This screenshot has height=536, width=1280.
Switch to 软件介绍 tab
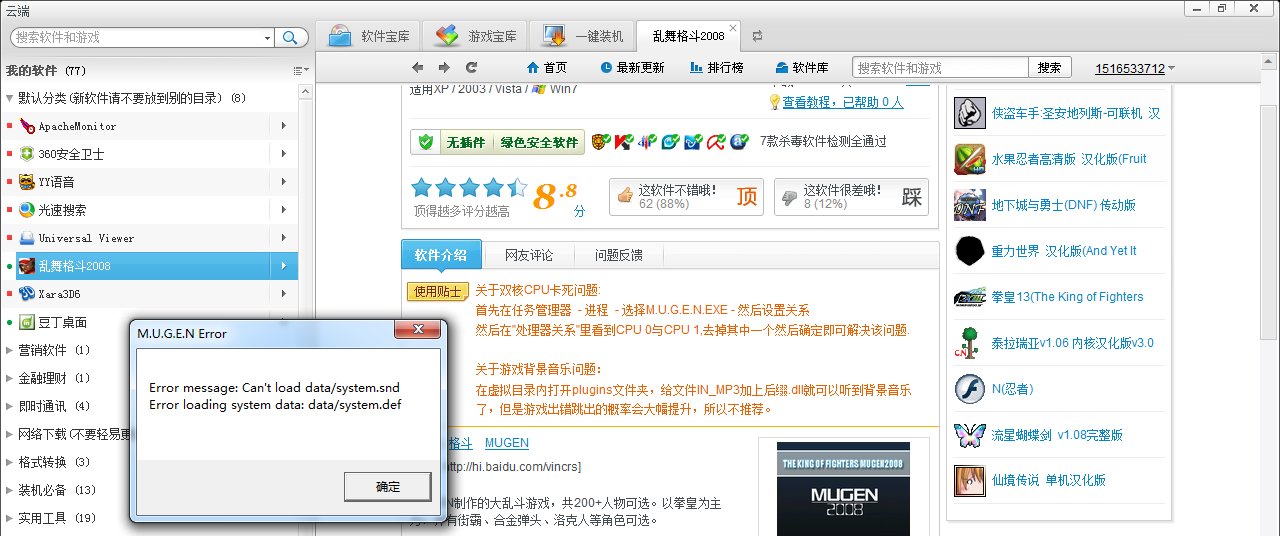point(441,255)
